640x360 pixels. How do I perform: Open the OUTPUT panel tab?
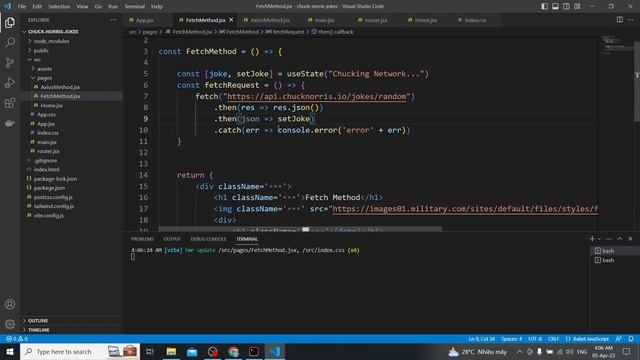172,239
